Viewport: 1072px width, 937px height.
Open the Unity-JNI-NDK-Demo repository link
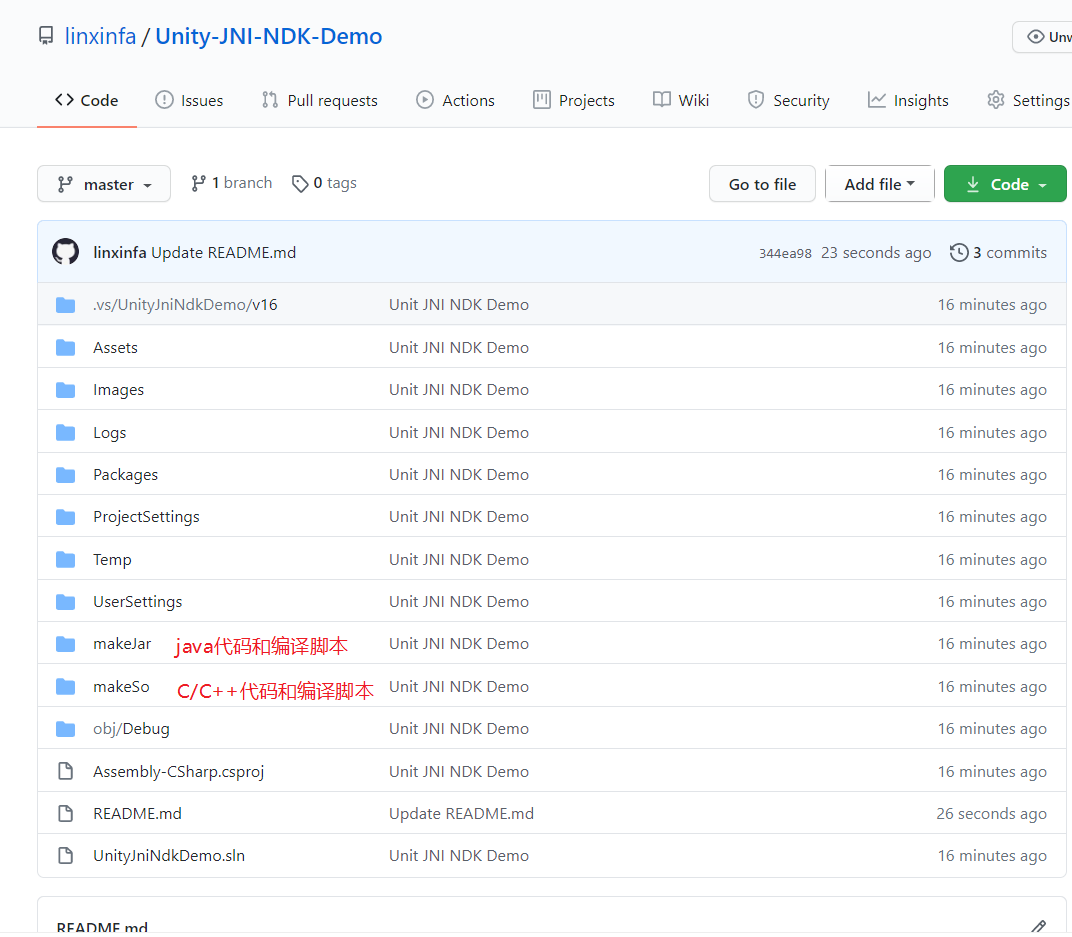point(269,36)
